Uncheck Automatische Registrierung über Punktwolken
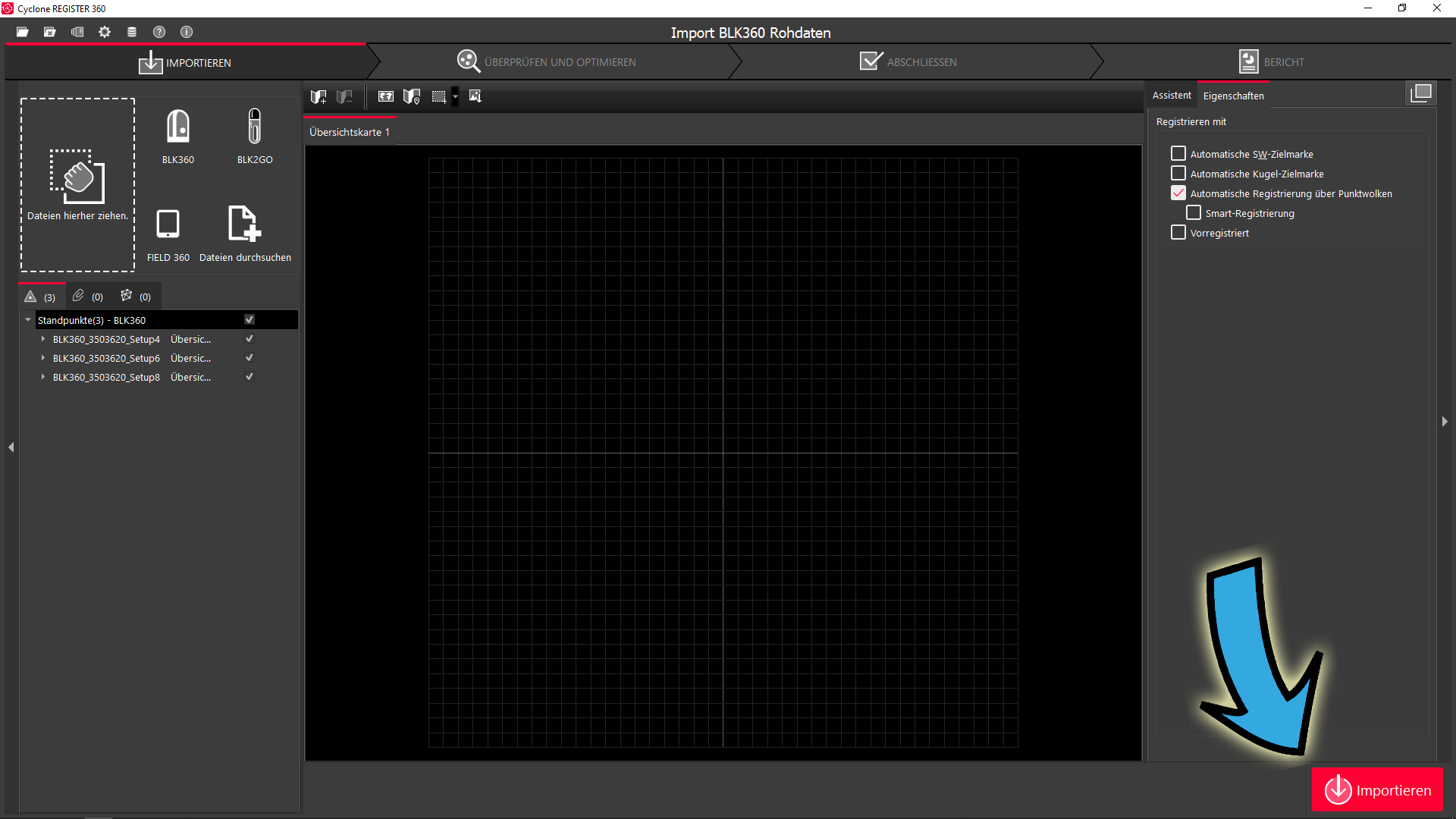The height and width of the screenshot is (819, 1456). pyautogui.click(x=1178, y=193)
